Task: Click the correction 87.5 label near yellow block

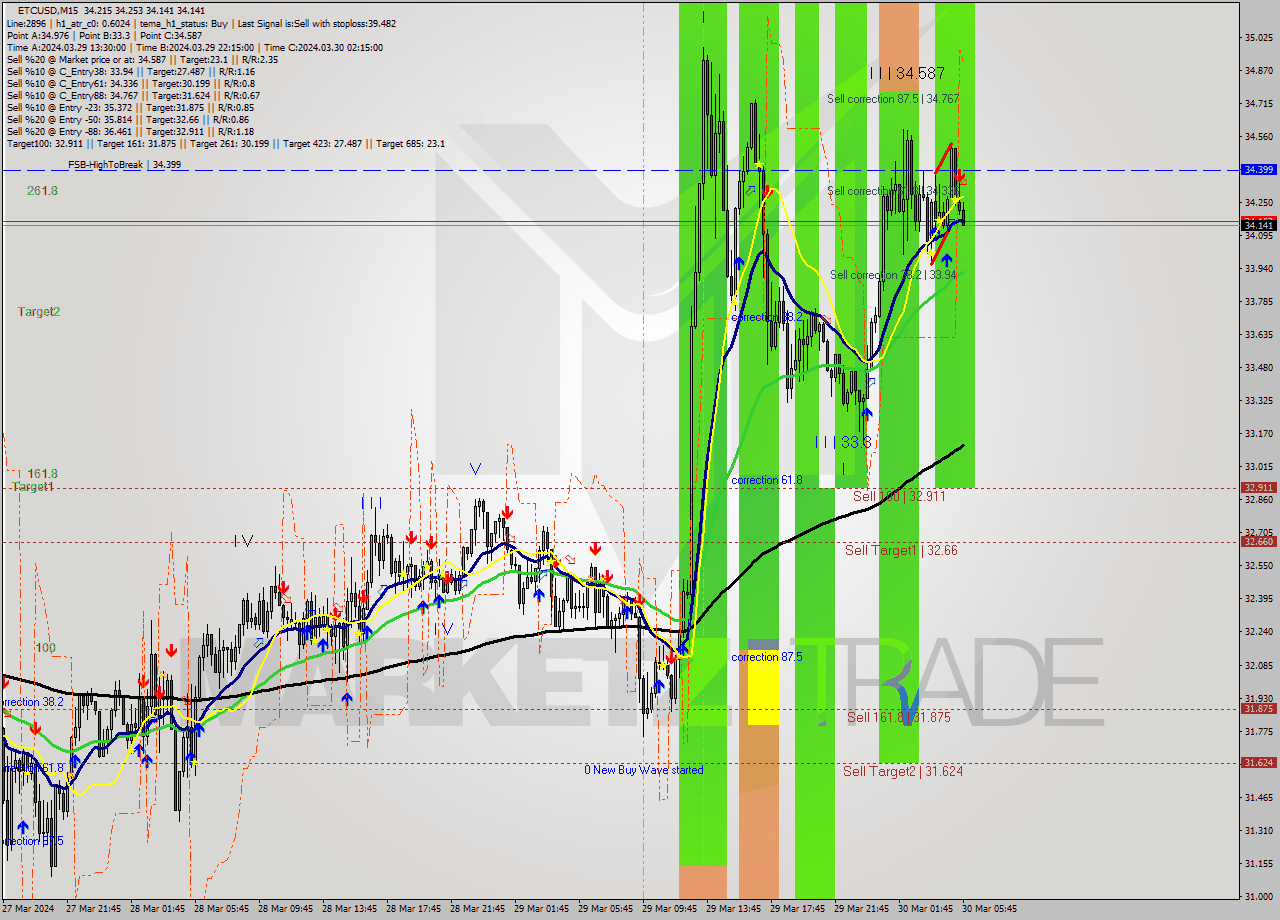Action: 767,657
